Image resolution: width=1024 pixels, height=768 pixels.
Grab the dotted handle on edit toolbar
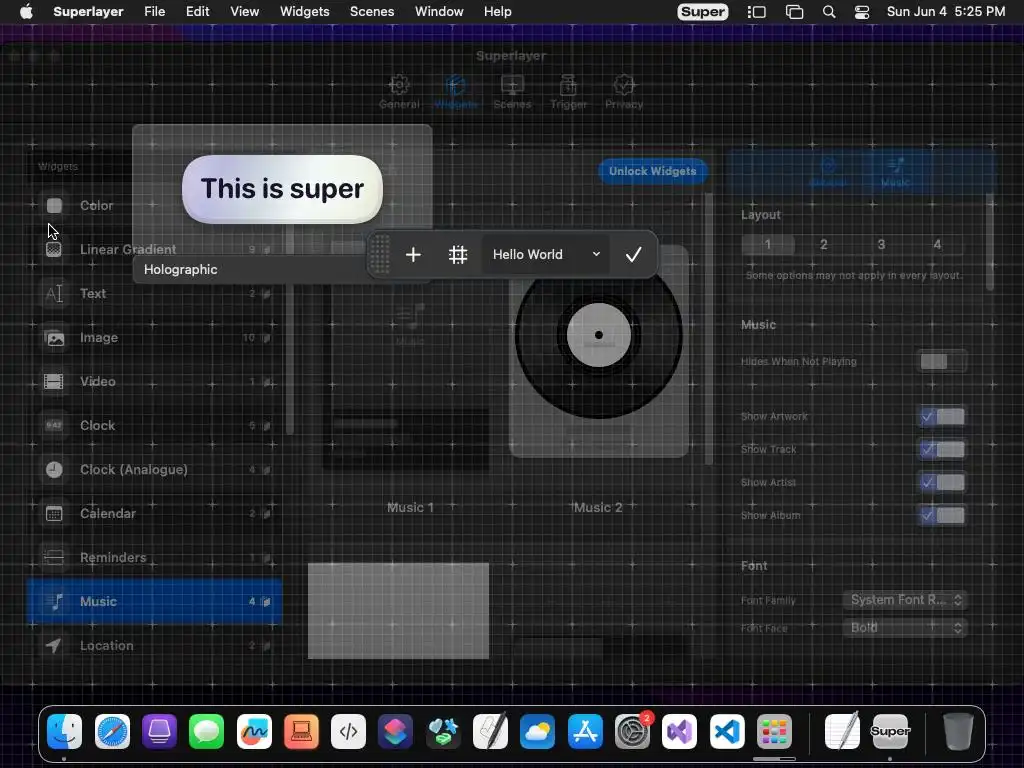[x=379, y=255]
